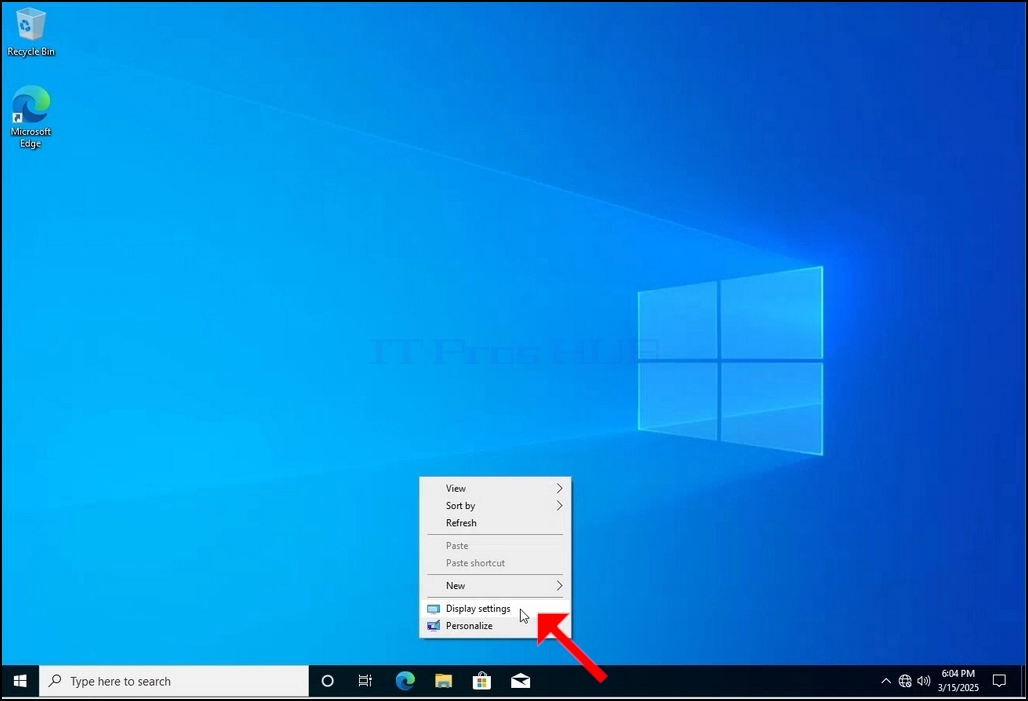Image resolution: width=1028 pixels, height=701 pixels.
Task: Click the Cortana circle icon
Action: point(327,681)
